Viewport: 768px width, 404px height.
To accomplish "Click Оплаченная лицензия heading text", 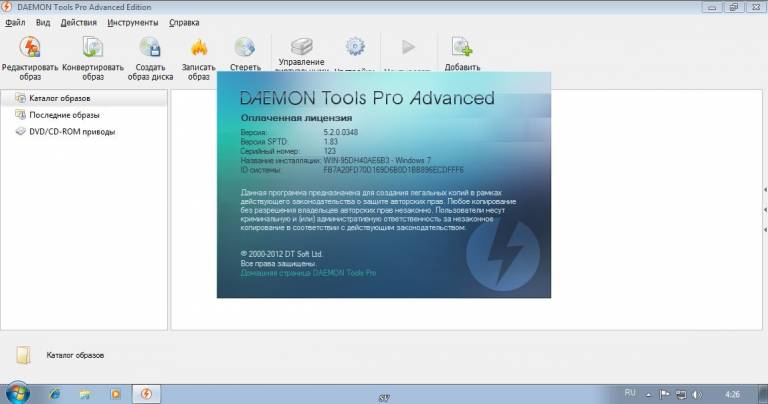I will click(296, 118).
